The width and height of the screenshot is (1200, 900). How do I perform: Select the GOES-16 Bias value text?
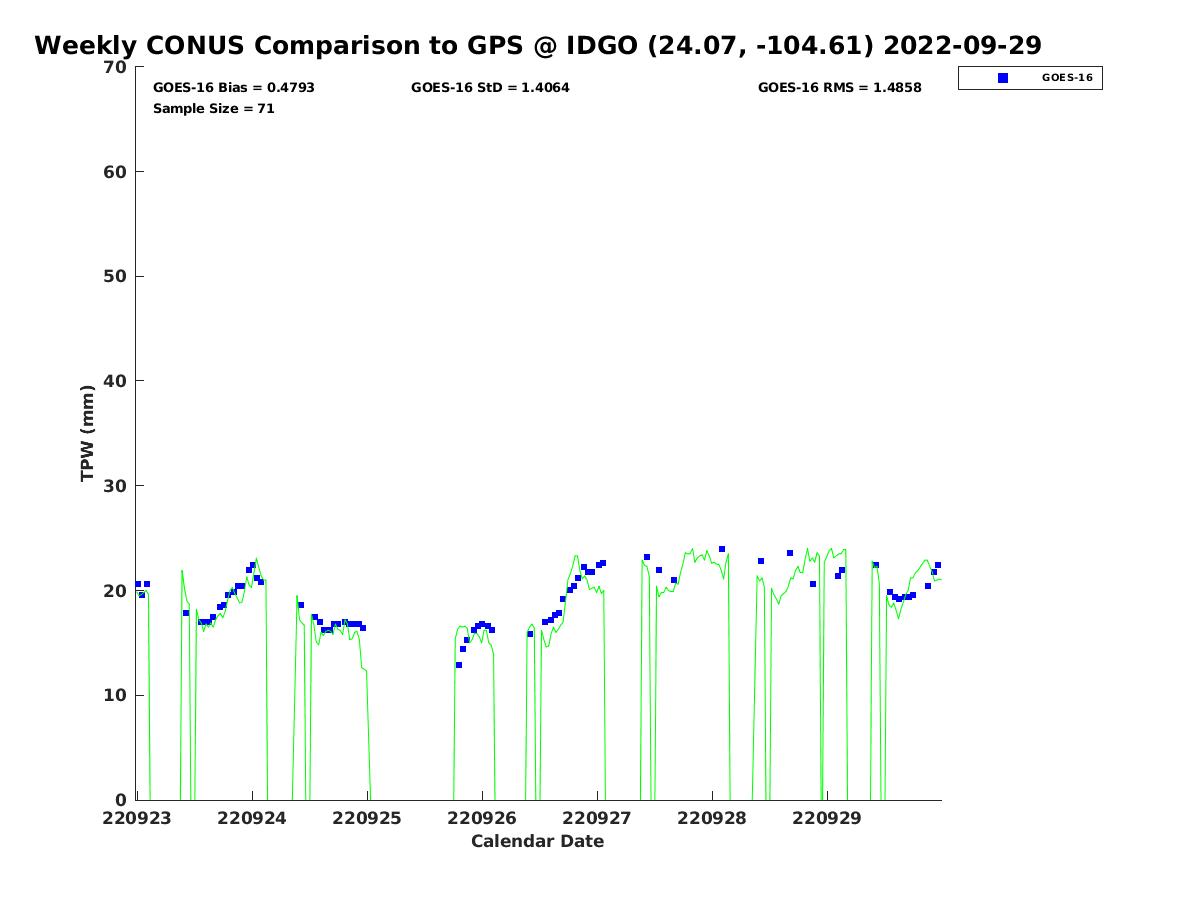[234, 88]
